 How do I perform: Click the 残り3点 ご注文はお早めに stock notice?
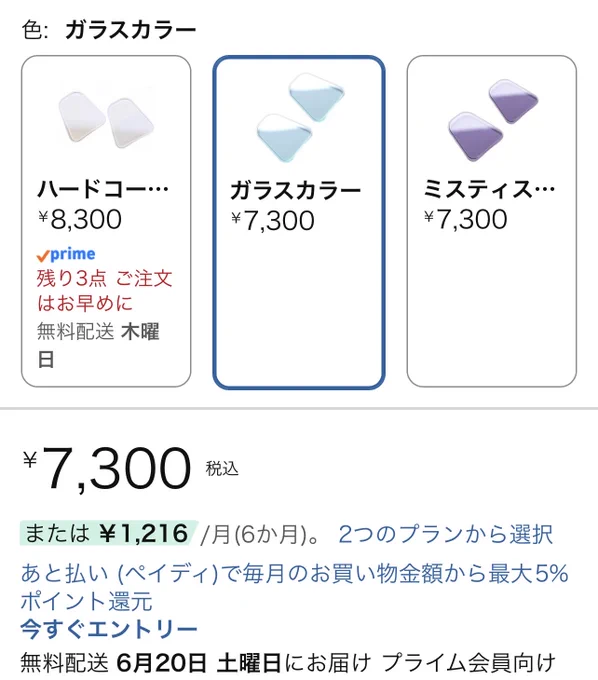[105, 291]
